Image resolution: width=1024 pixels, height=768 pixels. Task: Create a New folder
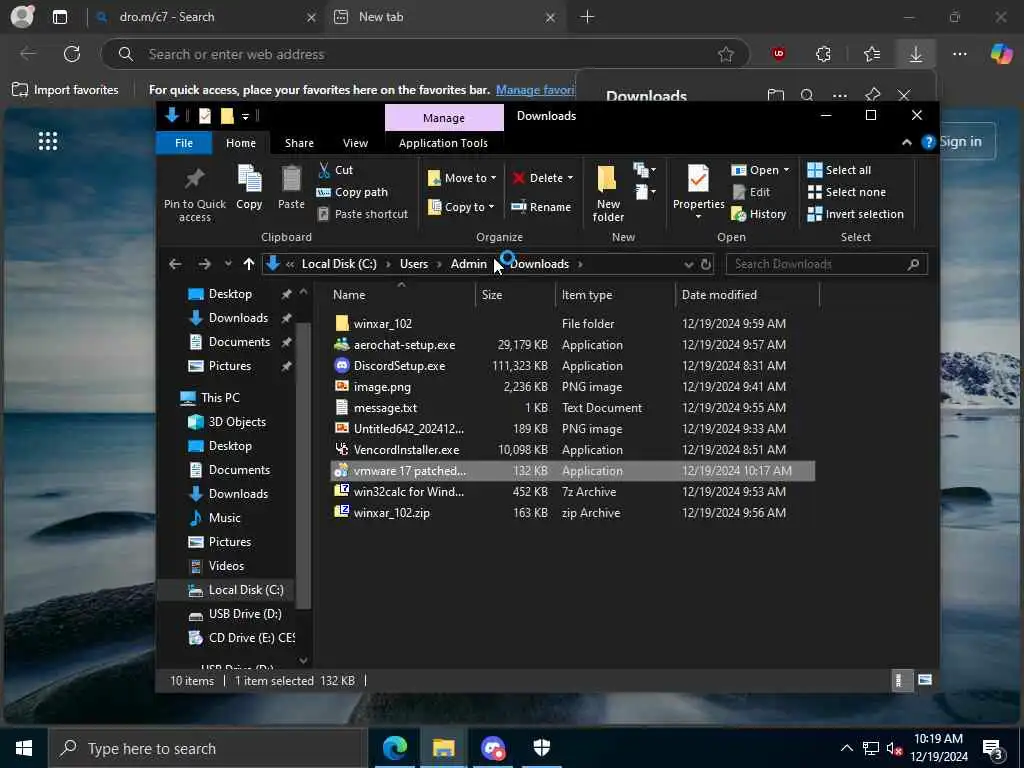(608, 193)
